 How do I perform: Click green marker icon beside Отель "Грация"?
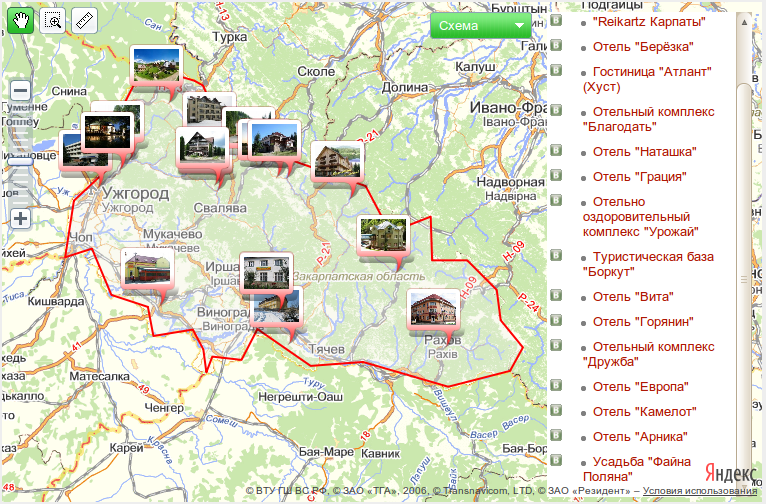point(556,175)
